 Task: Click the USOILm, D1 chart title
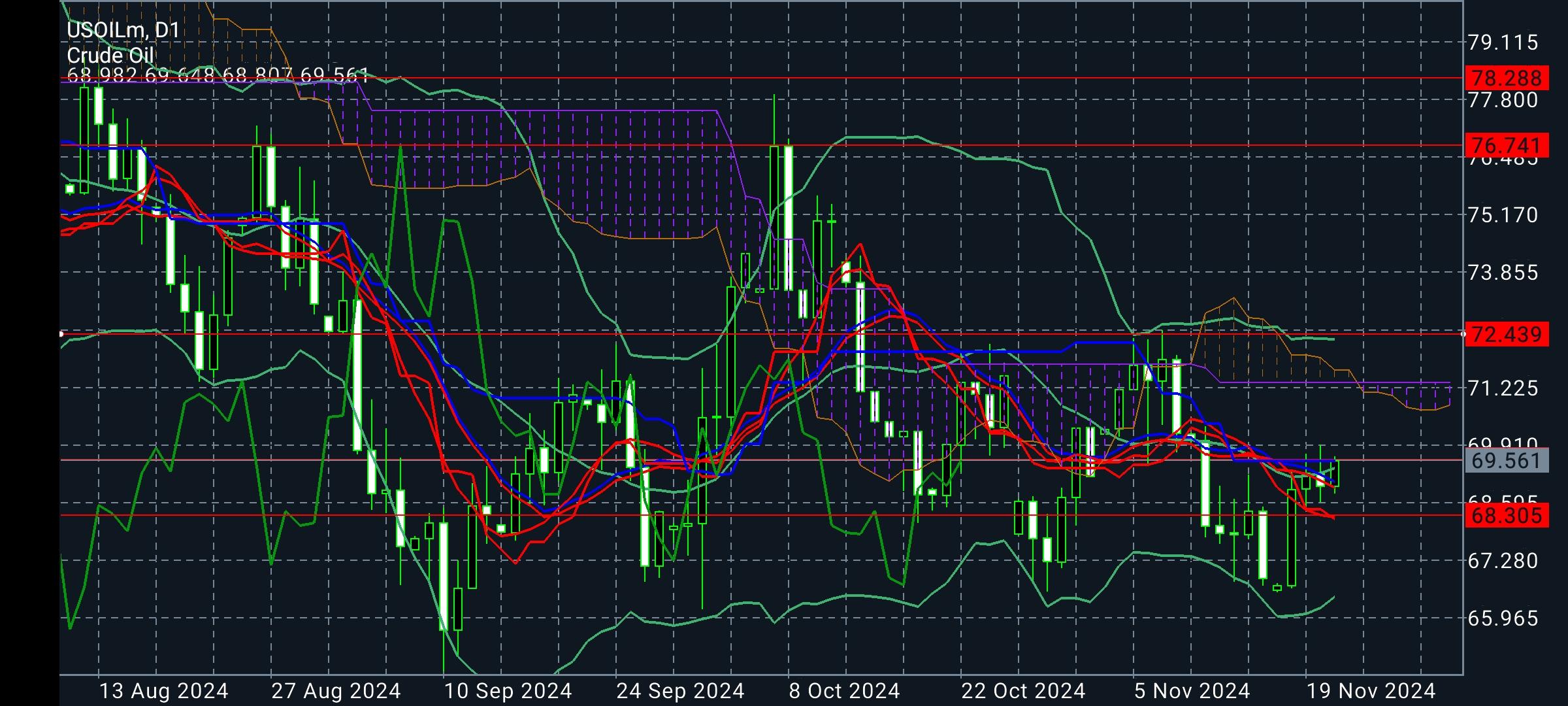[x=123, y=30]
